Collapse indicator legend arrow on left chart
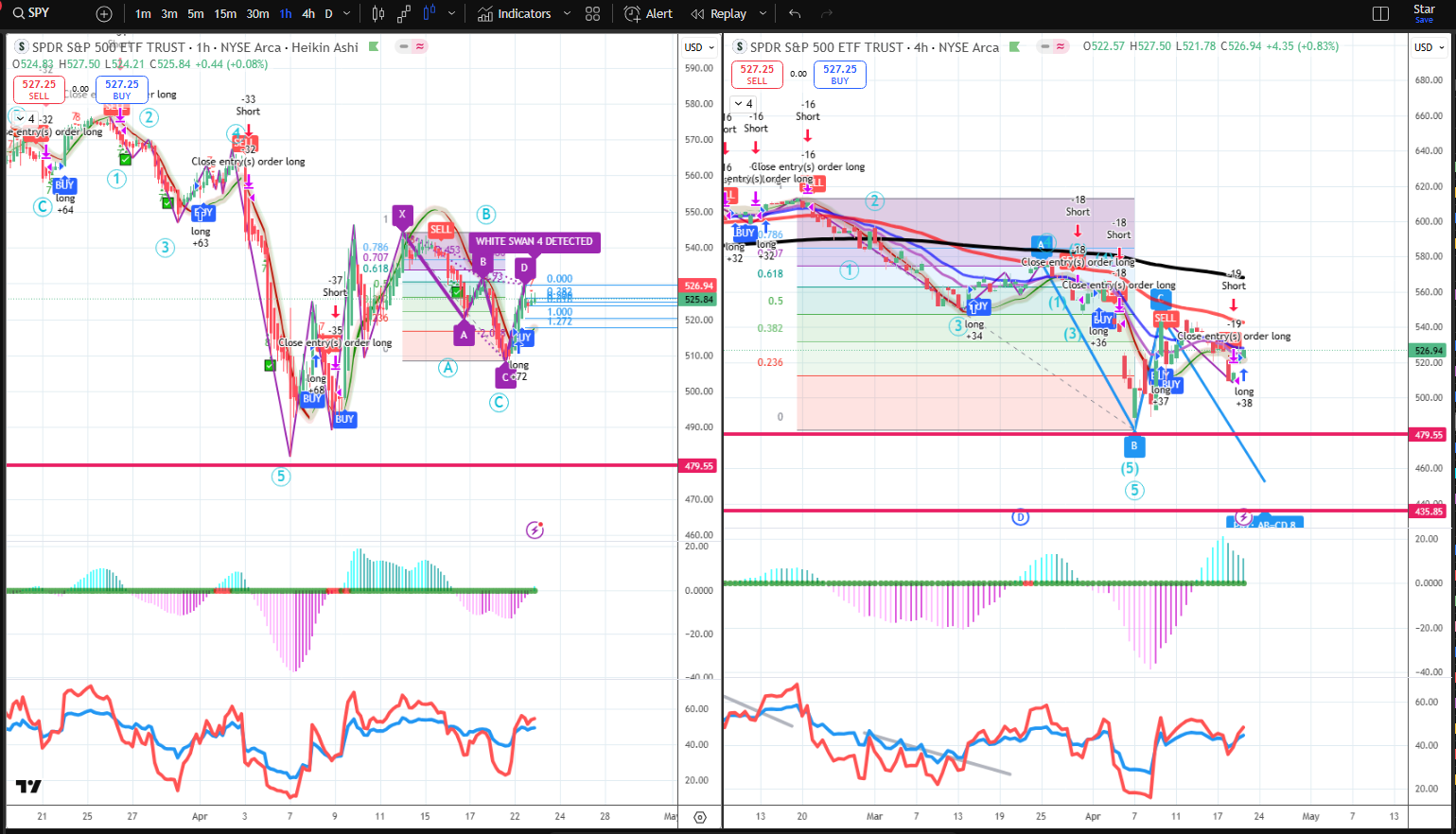Image resolution: width=1456 pixels, height=834 pixels. (x=20, y=119)
